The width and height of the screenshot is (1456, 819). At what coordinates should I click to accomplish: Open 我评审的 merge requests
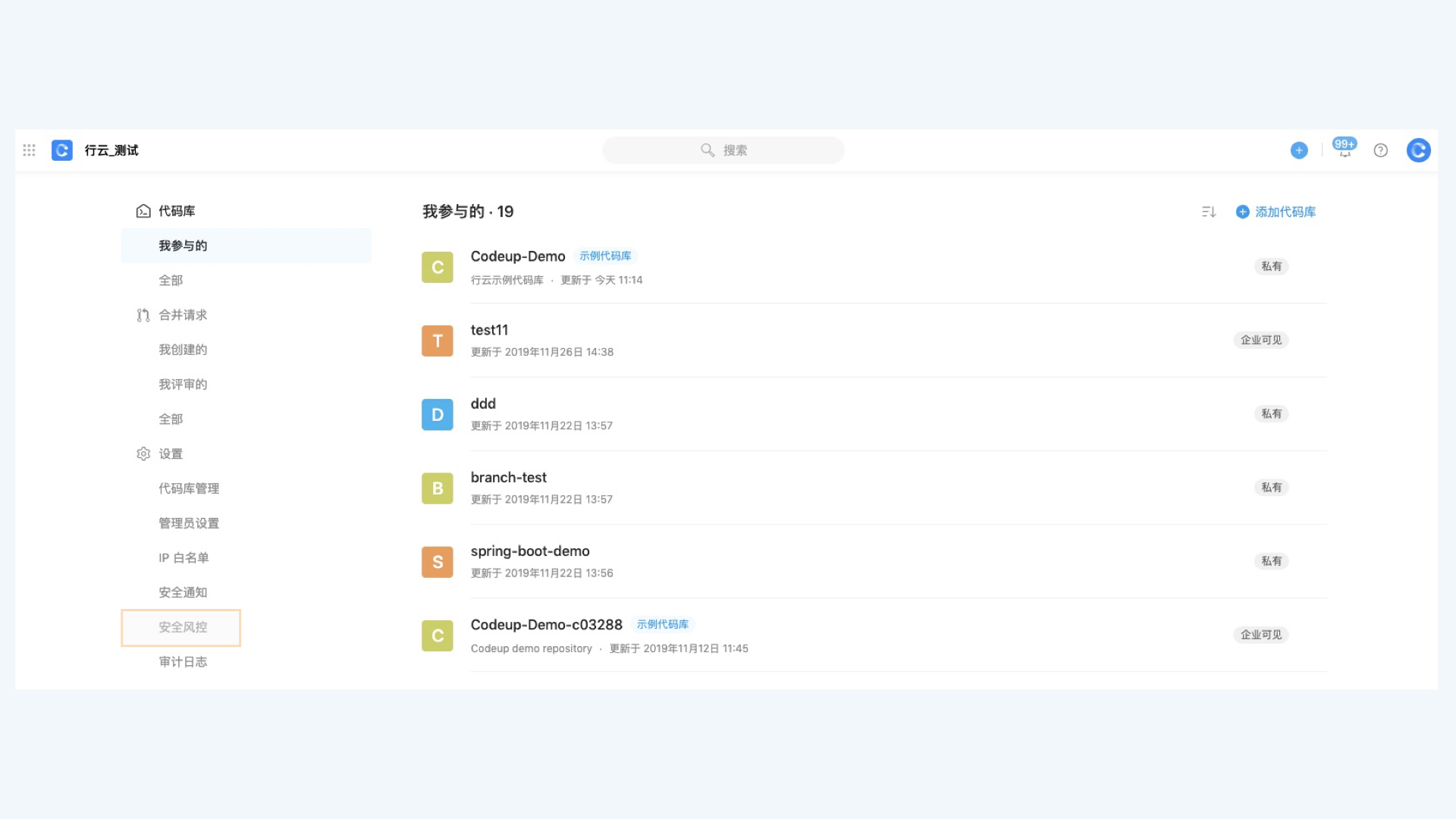pos(183,384)
